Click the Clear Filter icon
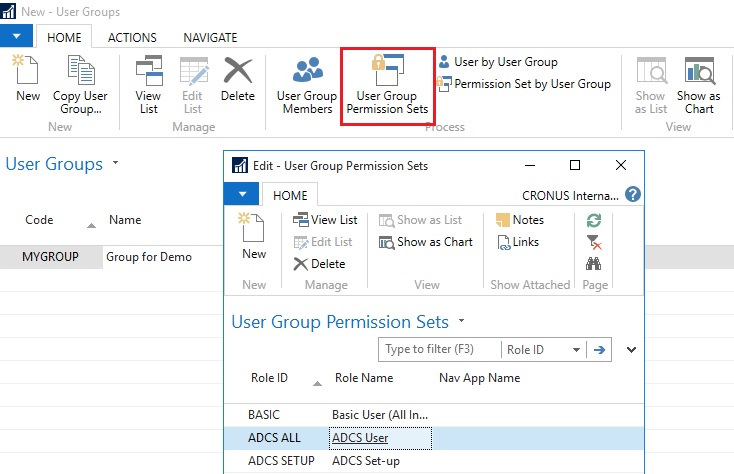Screen dimensions: 734x474 pos(594,243)
